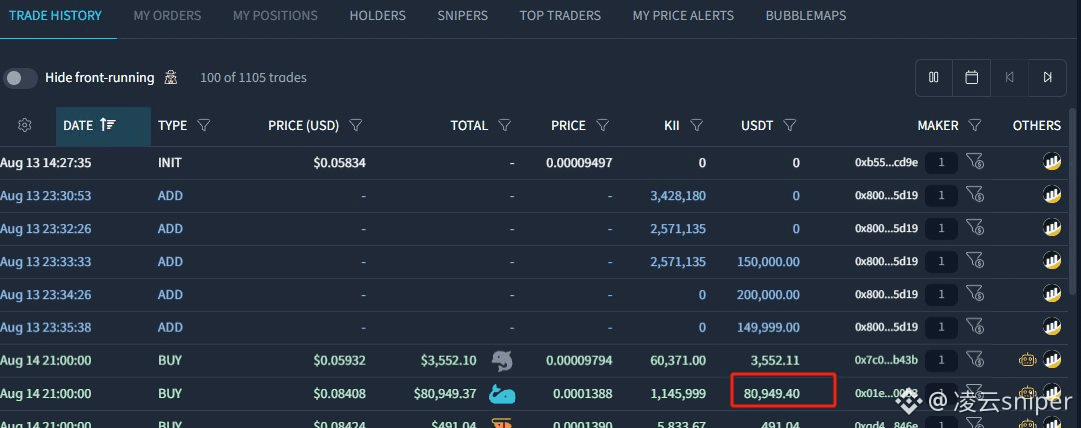The image size is (1081, 428).
Task: Open the MAKER column filter
Action: 974,125
